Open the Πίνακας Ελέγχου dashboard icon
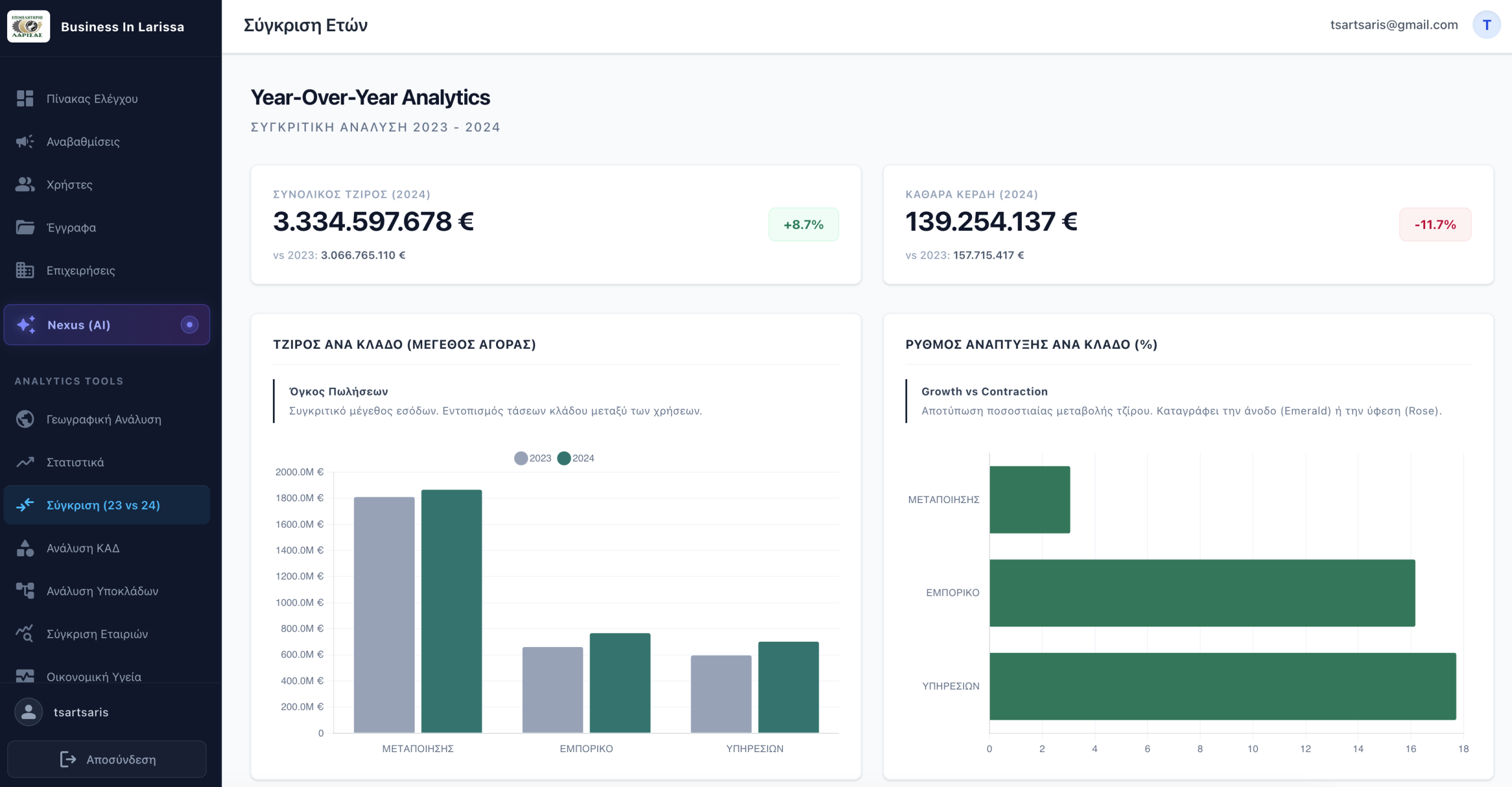1512x787 pixels. pyautogui.click(x=25, y=99)
